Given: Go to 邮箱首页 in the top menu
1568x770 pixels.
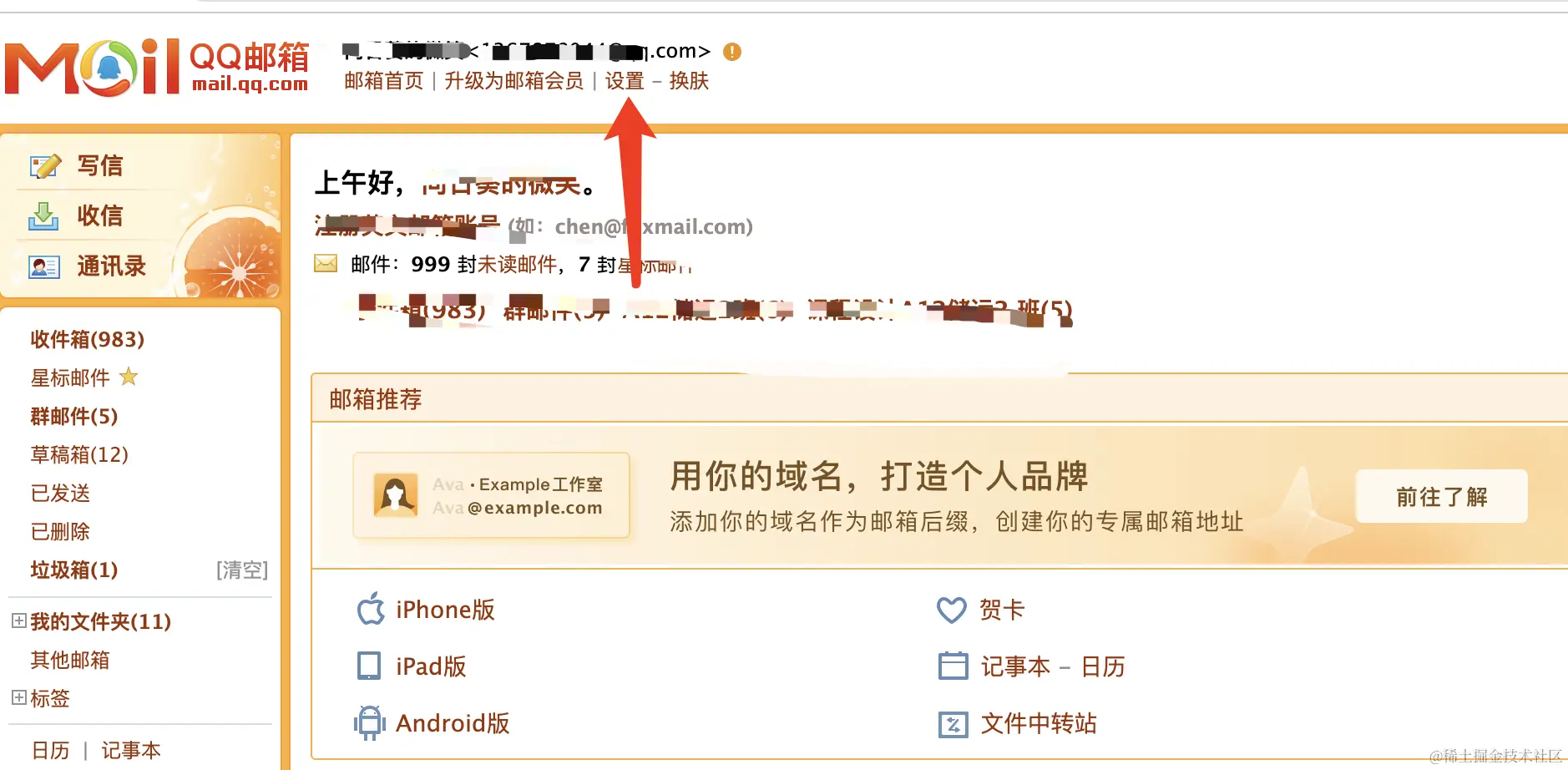Looking at the screenshot, I should point(384,81).
